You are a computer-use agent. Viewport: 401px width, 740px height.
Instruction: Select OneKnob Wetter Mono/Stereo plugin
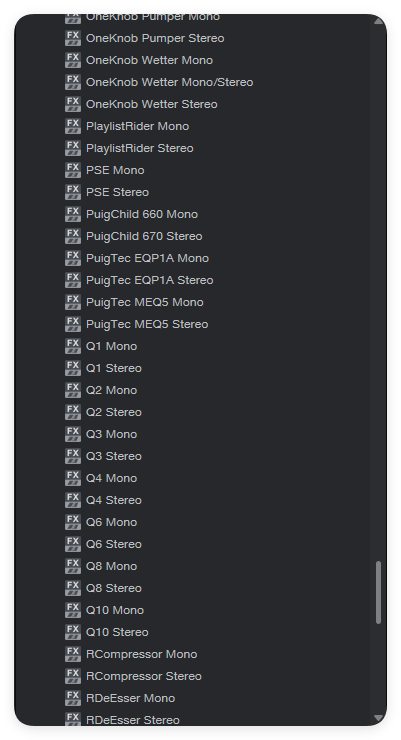point(169,82)
